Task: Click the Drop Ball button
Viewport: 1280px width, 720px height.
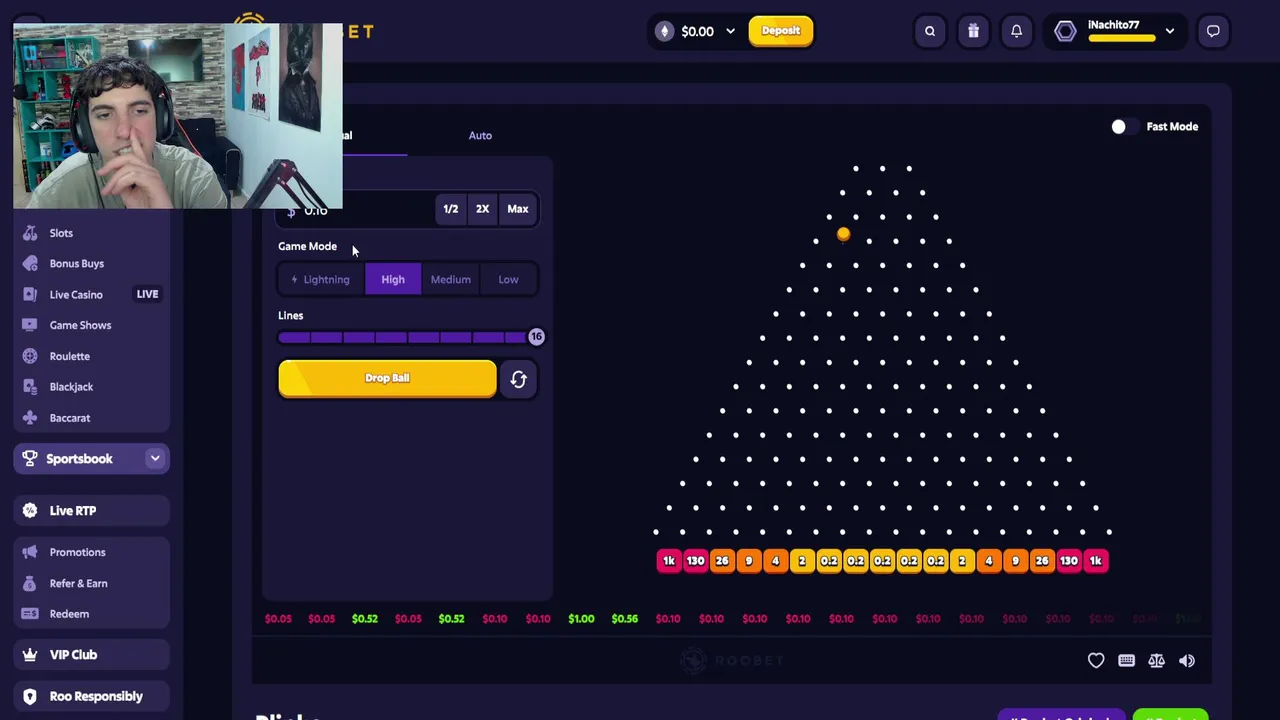Action: coord(387,379)
